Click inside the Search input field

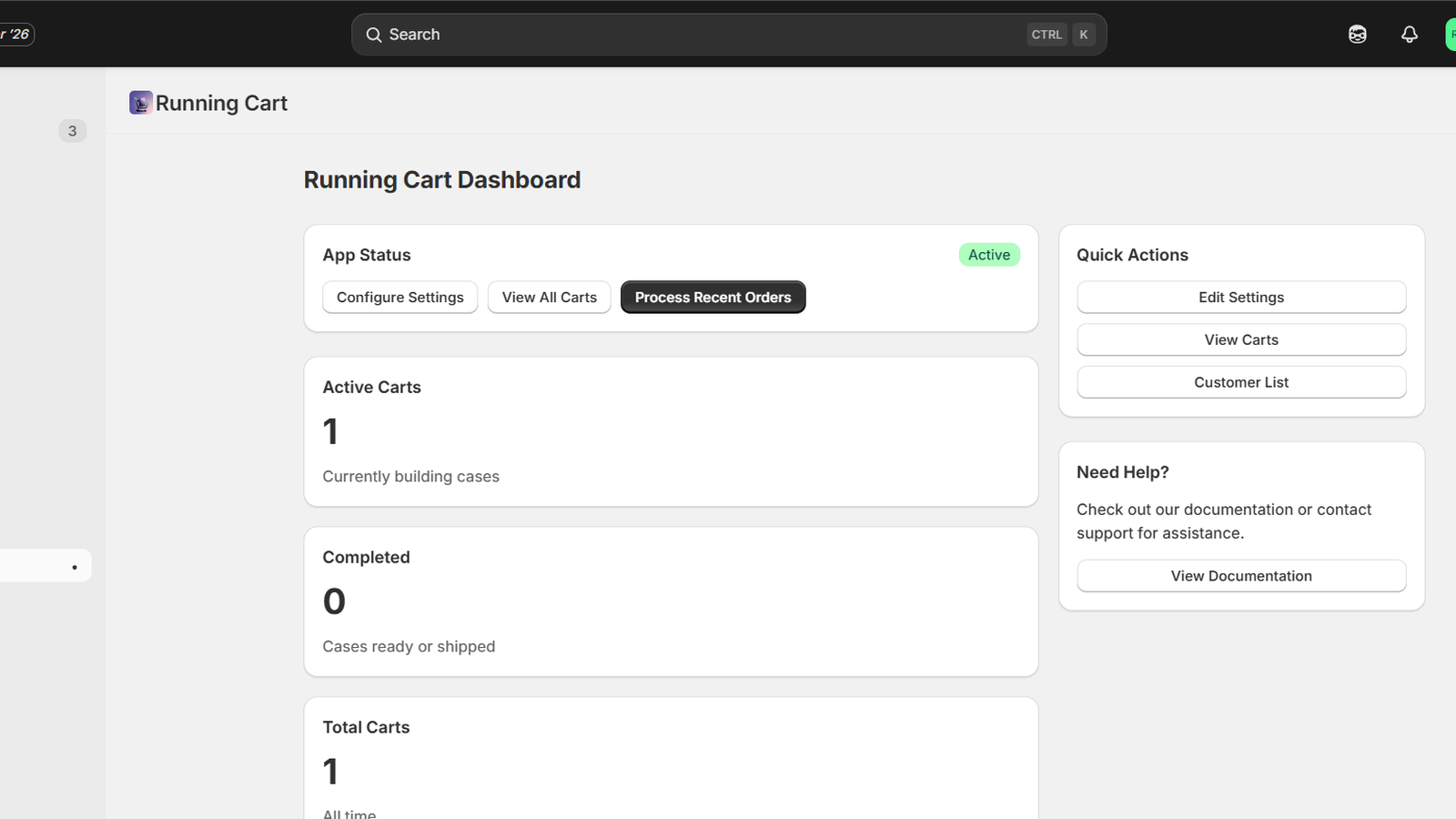(637, 34)
